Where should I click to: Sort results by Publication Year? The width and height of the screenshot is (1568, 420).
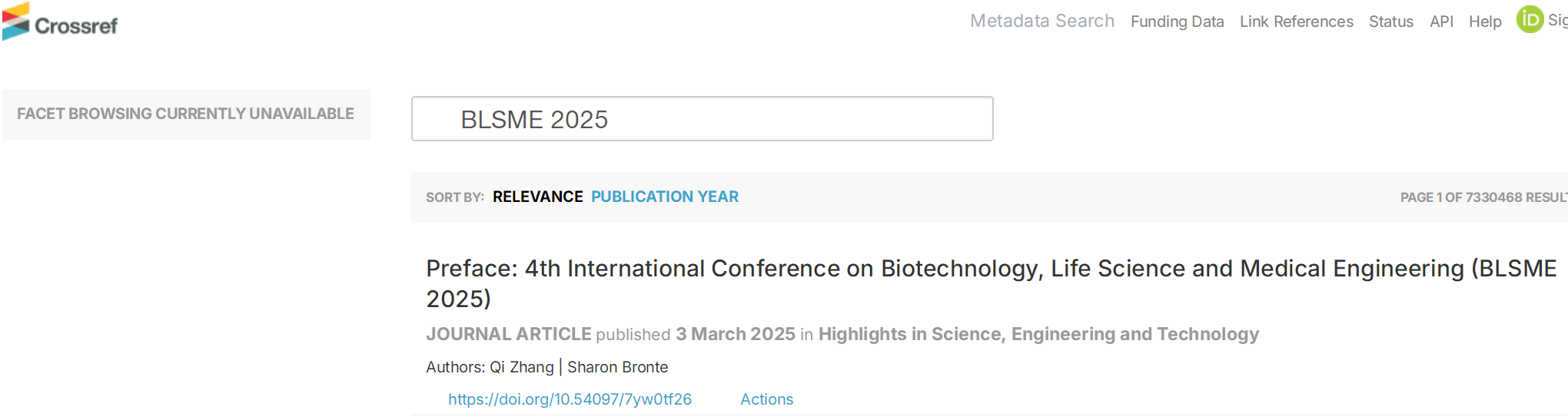[664, 197]
